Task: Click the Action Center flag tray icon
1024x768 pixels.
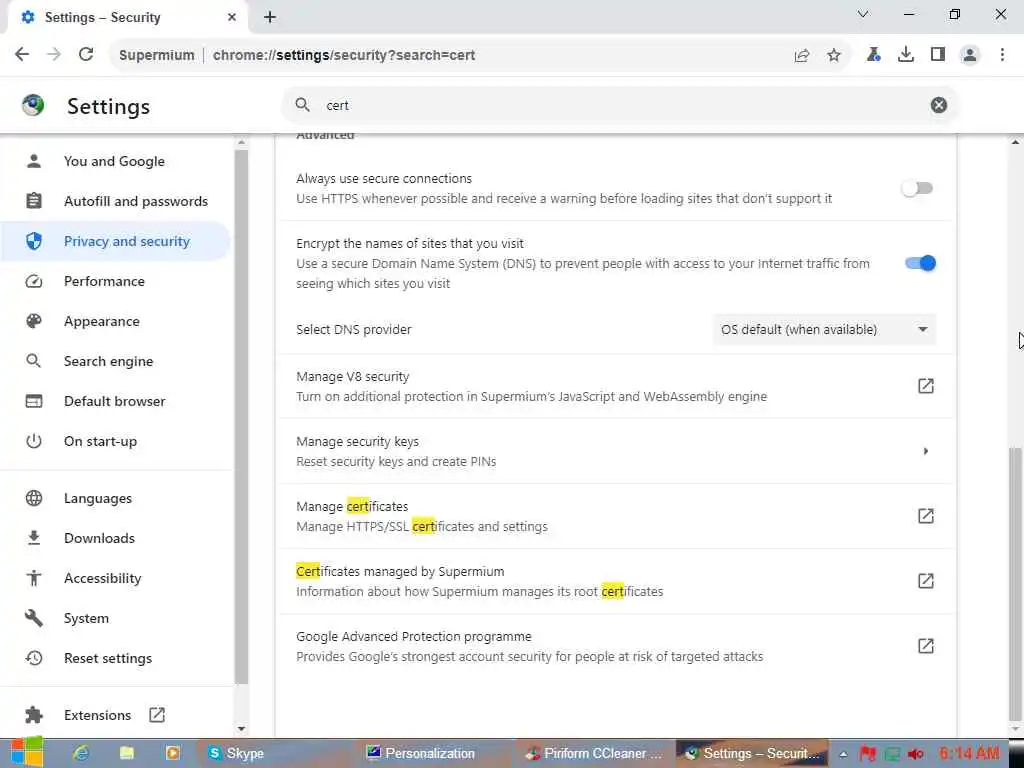Action: (867, 754)
